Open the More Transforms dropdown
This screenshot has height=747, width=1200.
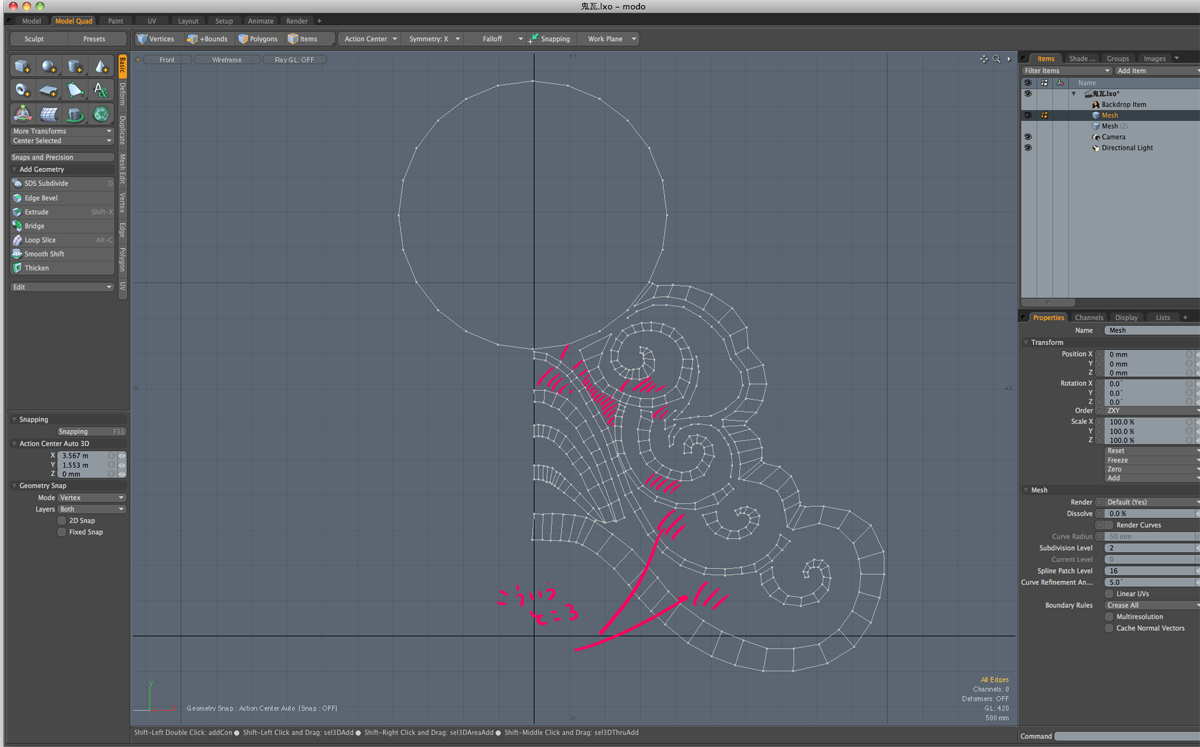tap(62, 131)
